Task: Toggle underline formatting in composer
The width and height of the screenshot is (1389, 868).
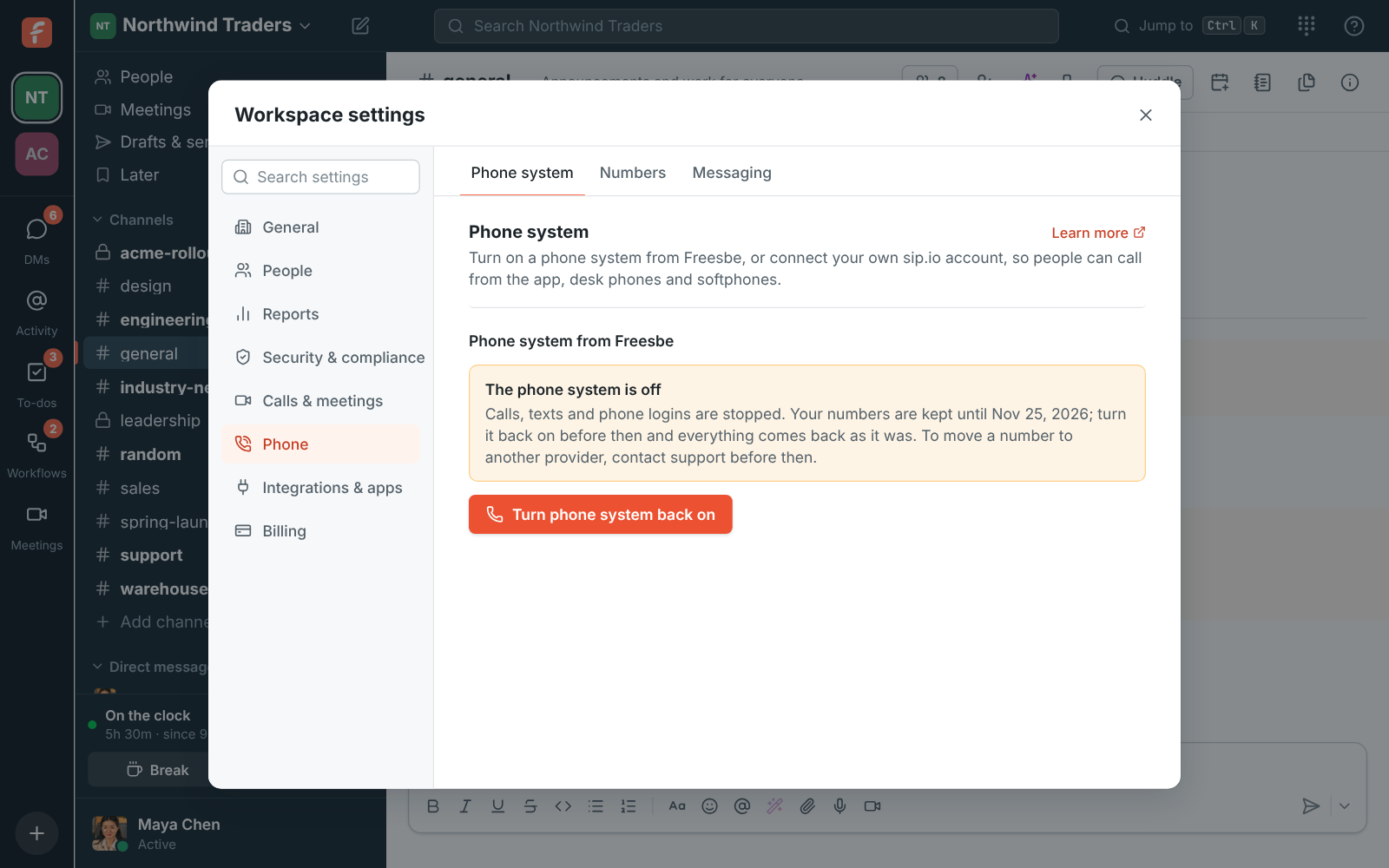Action: tap(497, 806)
